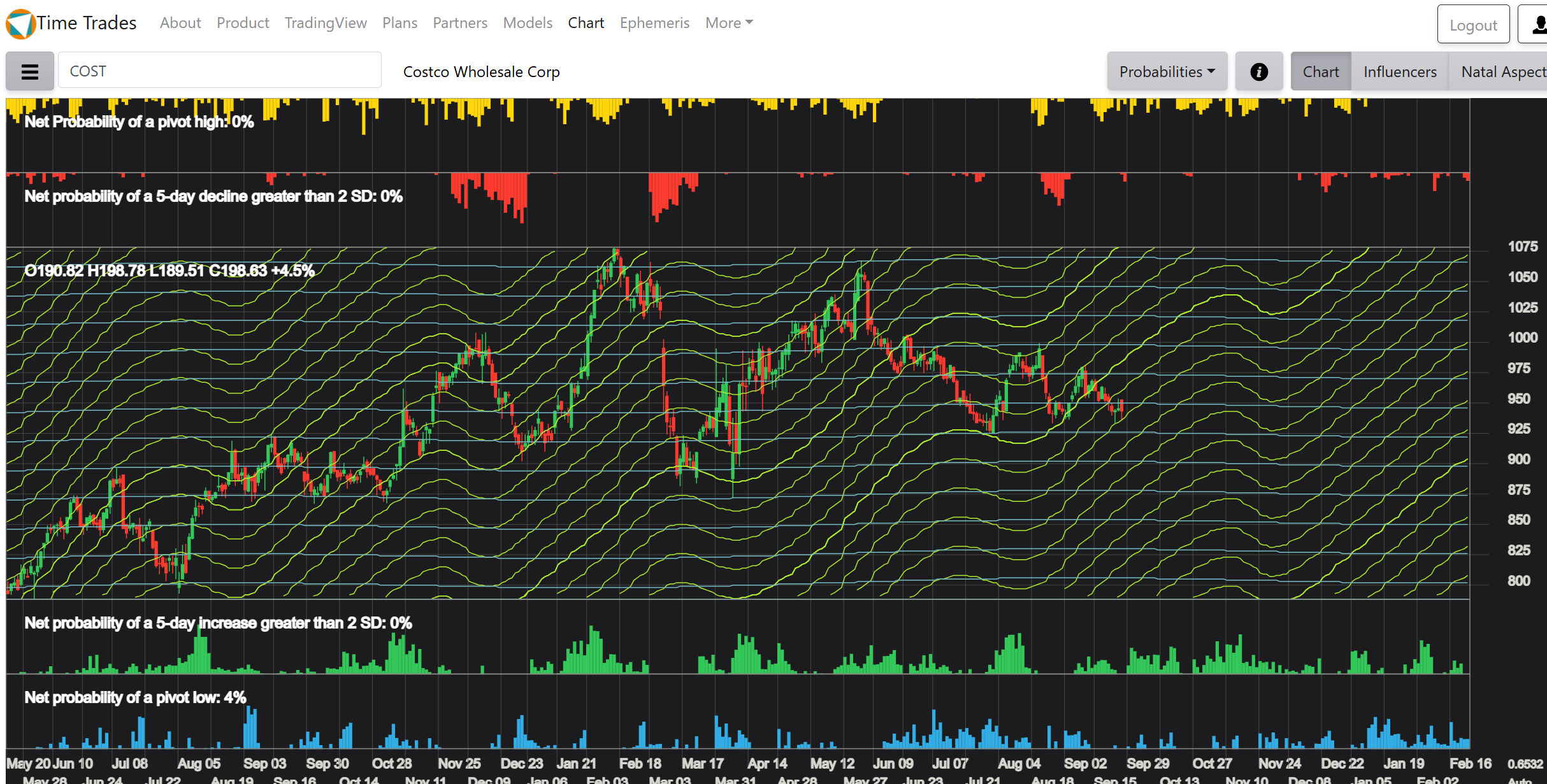Image resolution: width=1547 pixels, height=784 pixels.
Task: Click the Jan 21 date marker on timeline
Action: tap(576, 763)
